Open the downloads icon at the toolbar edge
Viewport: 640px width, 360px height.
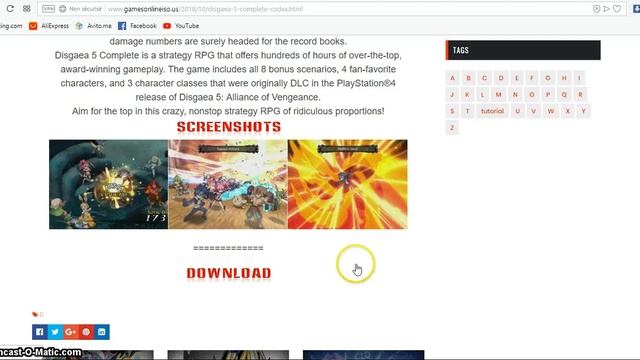(636, 9)
